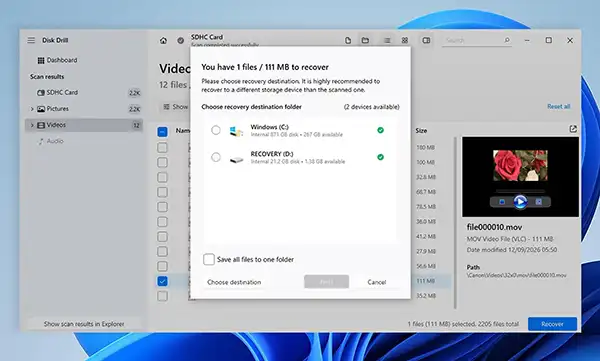
Task: Select Windows (C:) radio button
Action: 216,130
